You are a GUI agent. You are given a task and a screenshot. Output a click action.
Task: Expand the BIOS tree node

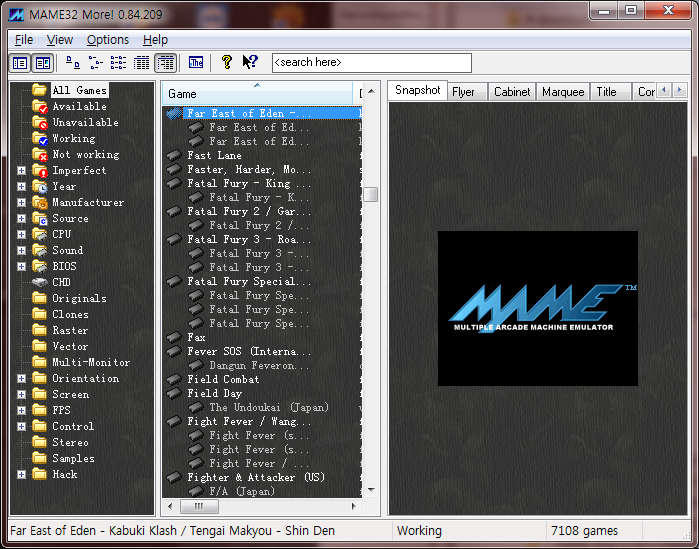pos(21,266)
